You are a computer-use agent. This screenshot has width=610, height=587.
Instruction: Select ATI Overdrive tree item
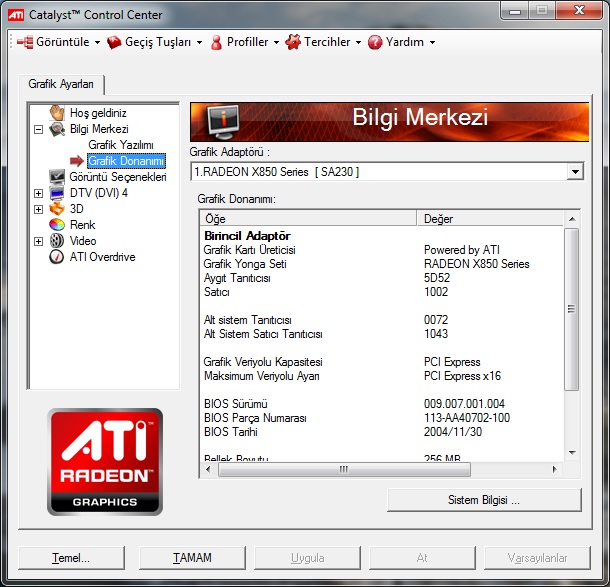[x=103, y=257]
